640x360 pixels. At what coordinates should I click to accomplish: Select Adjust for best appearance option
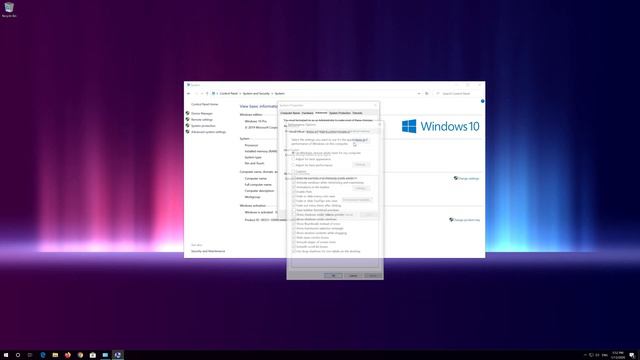(x=311, y=159)
